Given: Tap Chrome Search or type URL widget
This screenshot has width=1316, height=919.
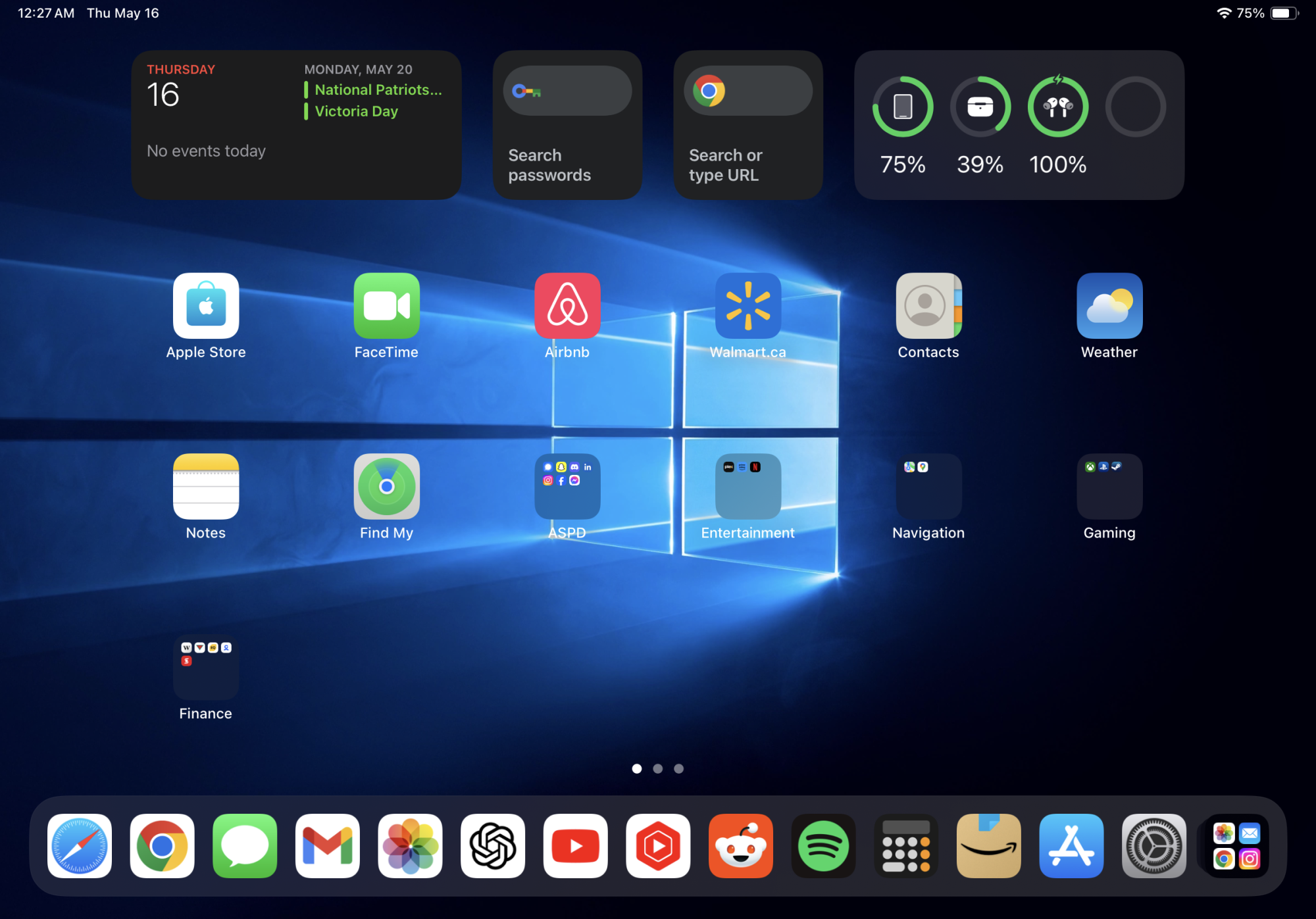Looking at the screenshot, I should point(748,125).
